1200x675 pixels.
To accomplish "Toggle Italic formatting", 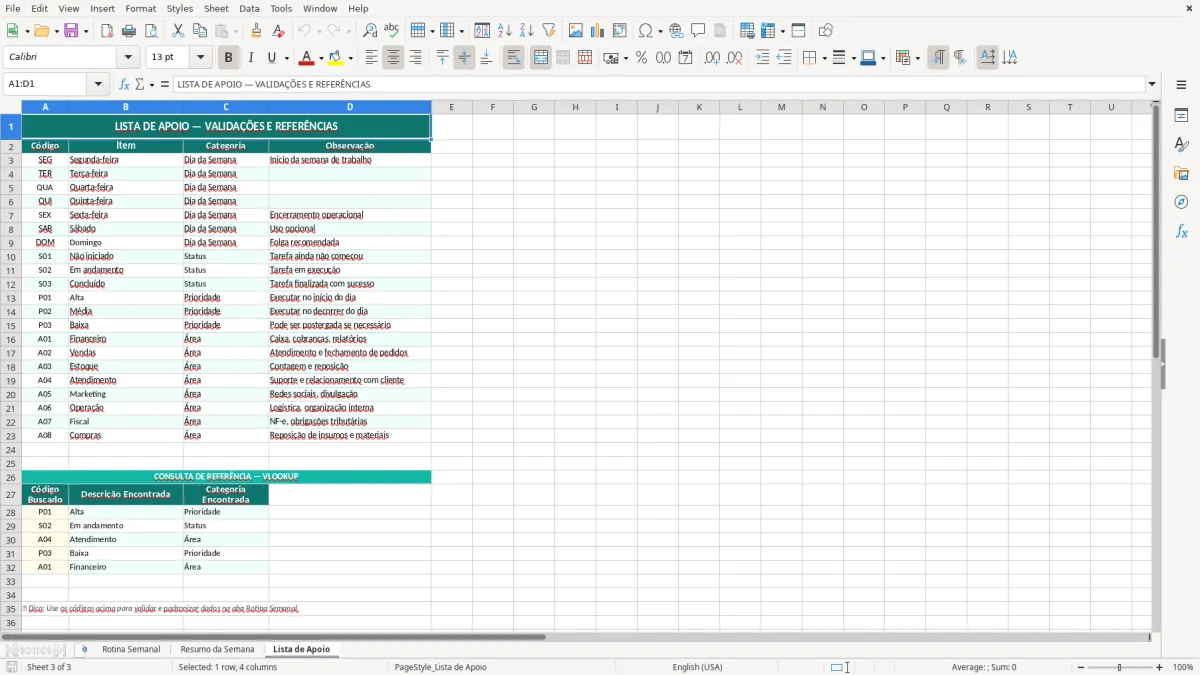I will click(x=251, y=58).
